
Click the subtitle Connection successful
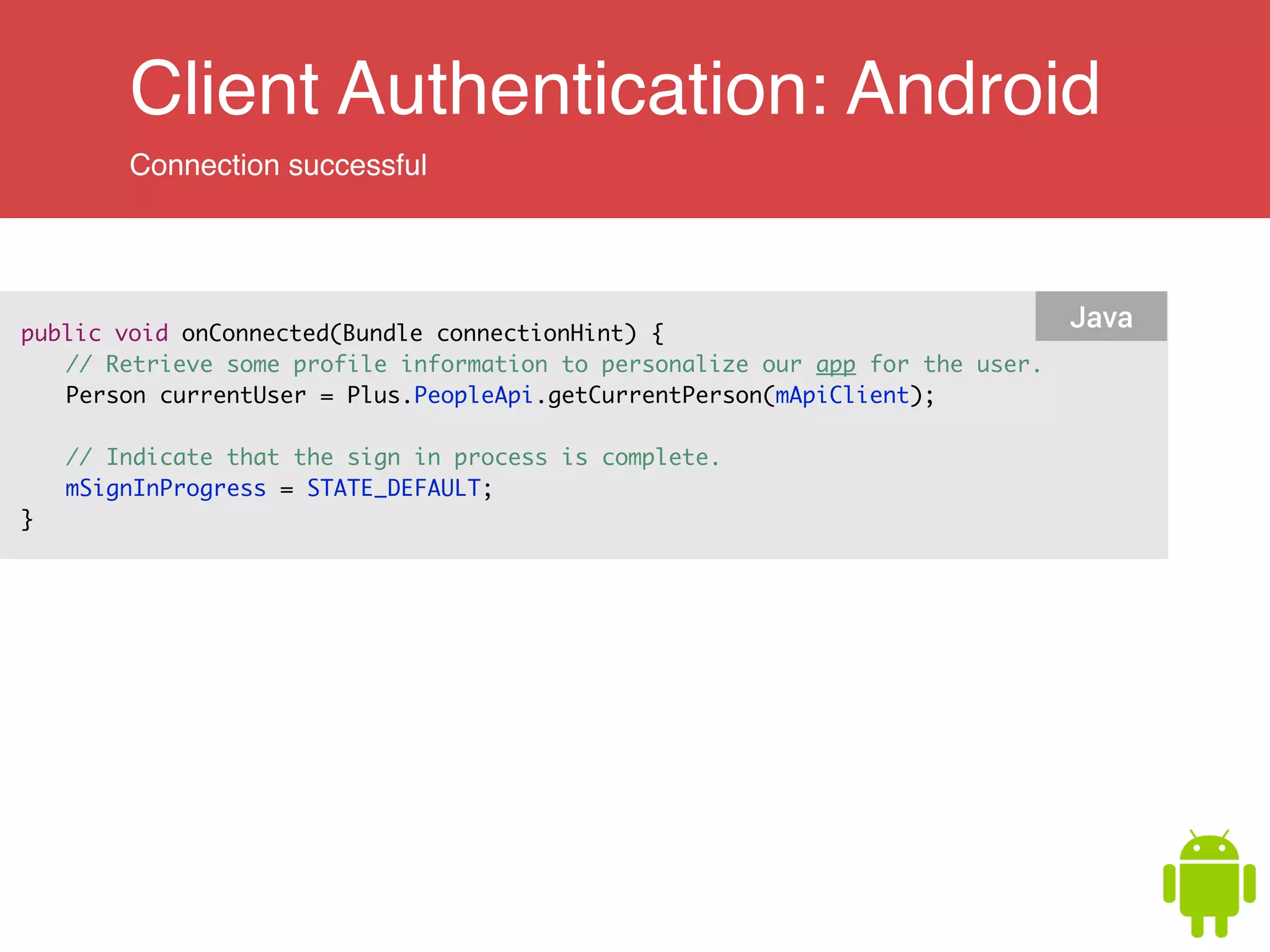pyautogui.click(x=278, y=165)
